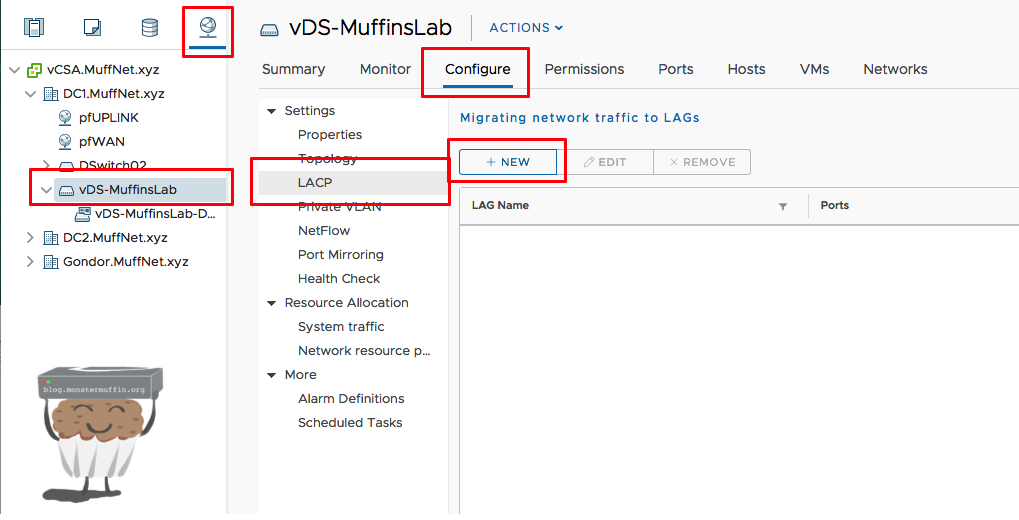Open the Storage inventory icon
The image size is (1019, 520).
pyautogui.click(x=149, y=27)
